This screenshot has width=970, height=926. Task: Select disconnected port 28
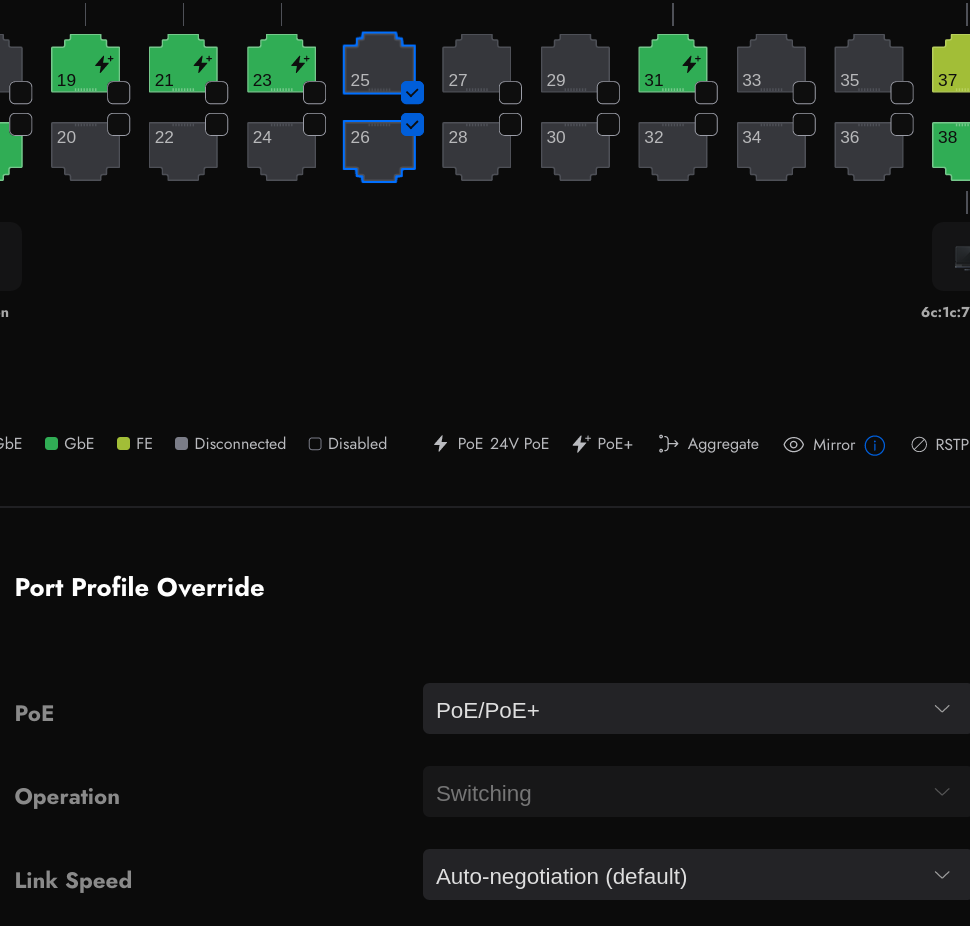[476, 151]
